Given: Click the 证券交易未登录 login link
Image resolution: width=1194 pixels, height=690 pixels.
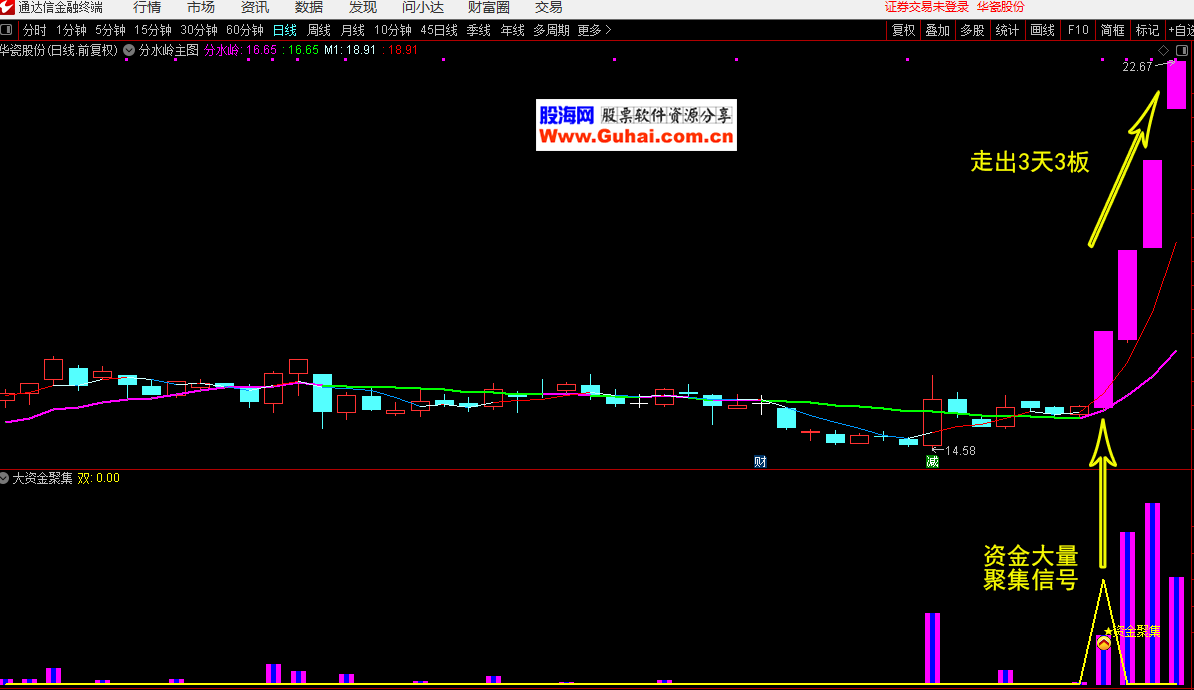Looking at the screenshot, I should pos(927,7).
